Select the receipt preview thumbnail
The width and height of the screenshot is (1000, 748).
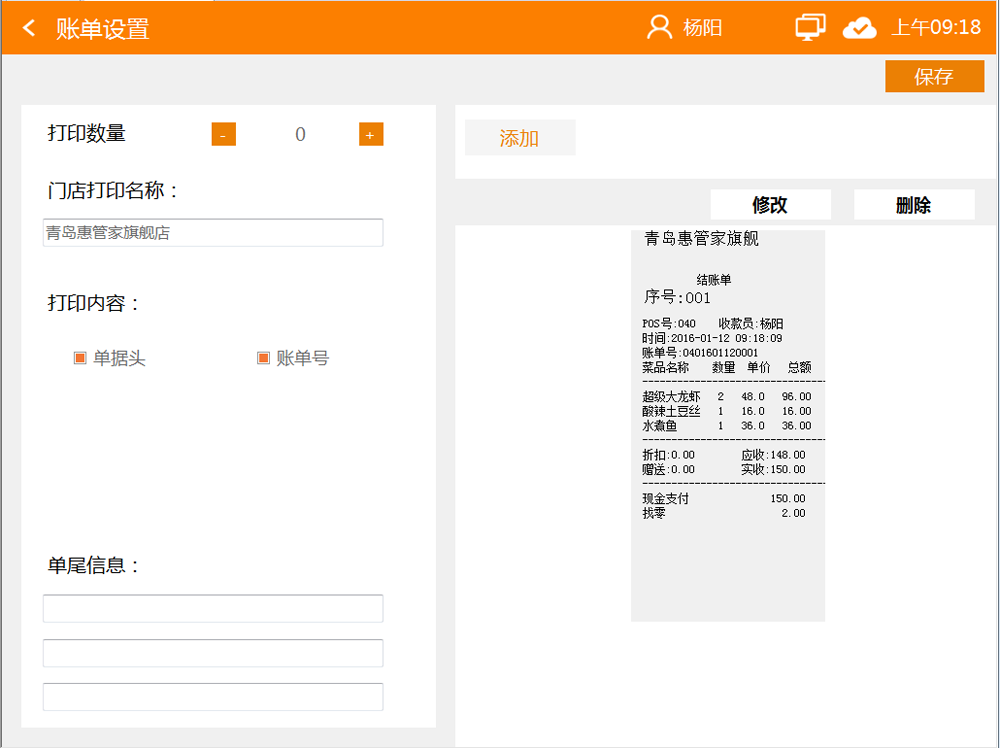tap(728, 425)
